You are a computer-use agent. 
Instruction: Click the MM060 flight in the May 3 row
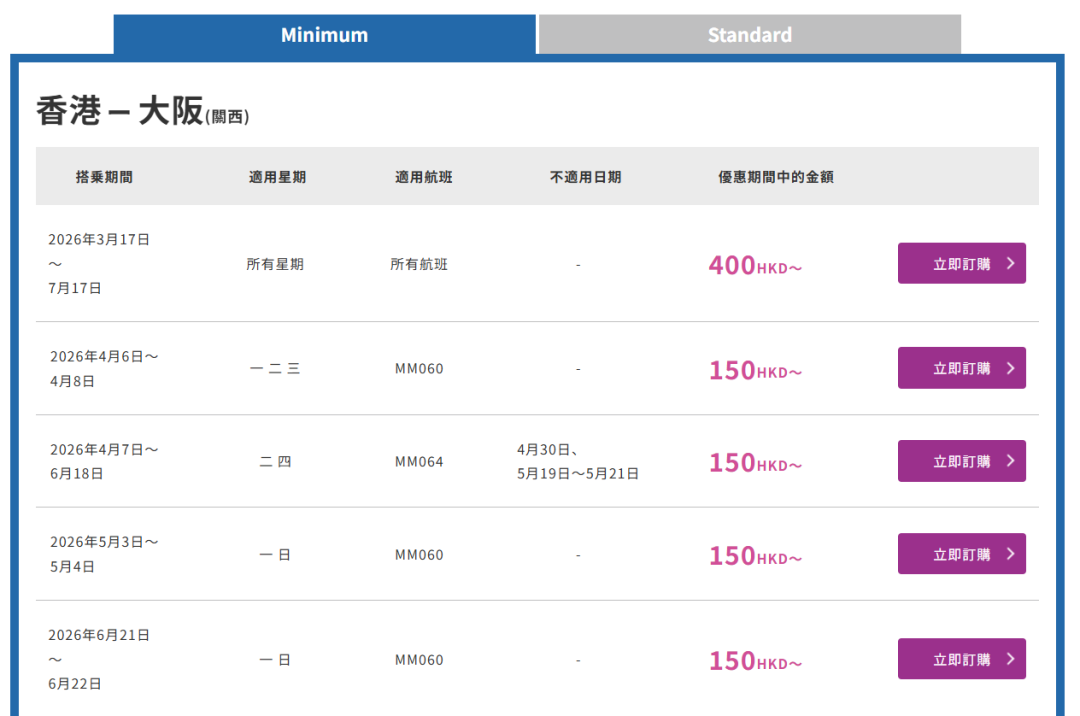pyautogui.click(x=419, y=555)
